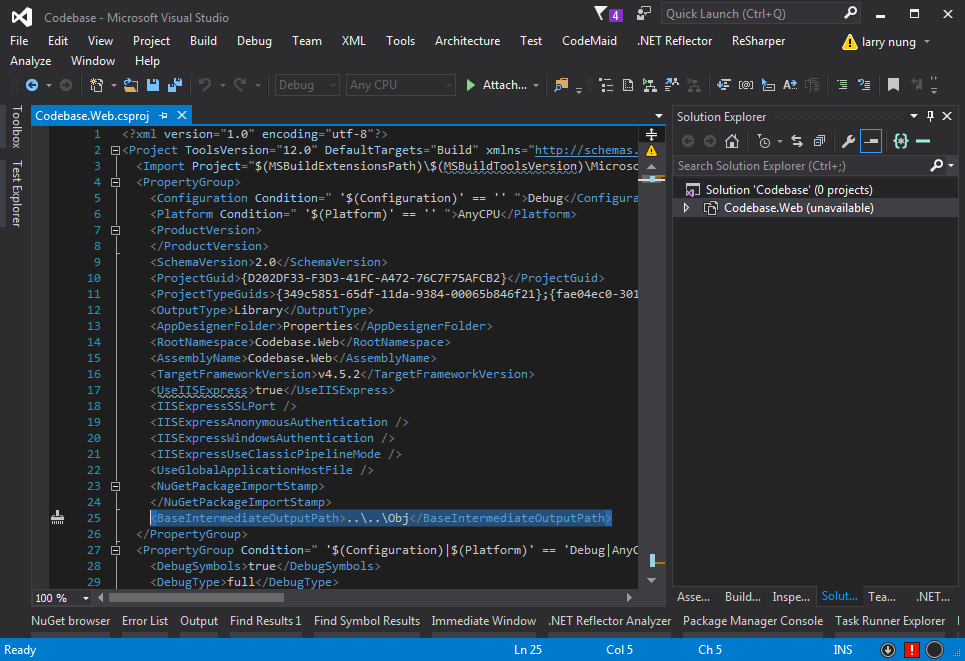Click the bookmark toolbar icon
This screenshot has height=661, width=965.
point(893,86)
